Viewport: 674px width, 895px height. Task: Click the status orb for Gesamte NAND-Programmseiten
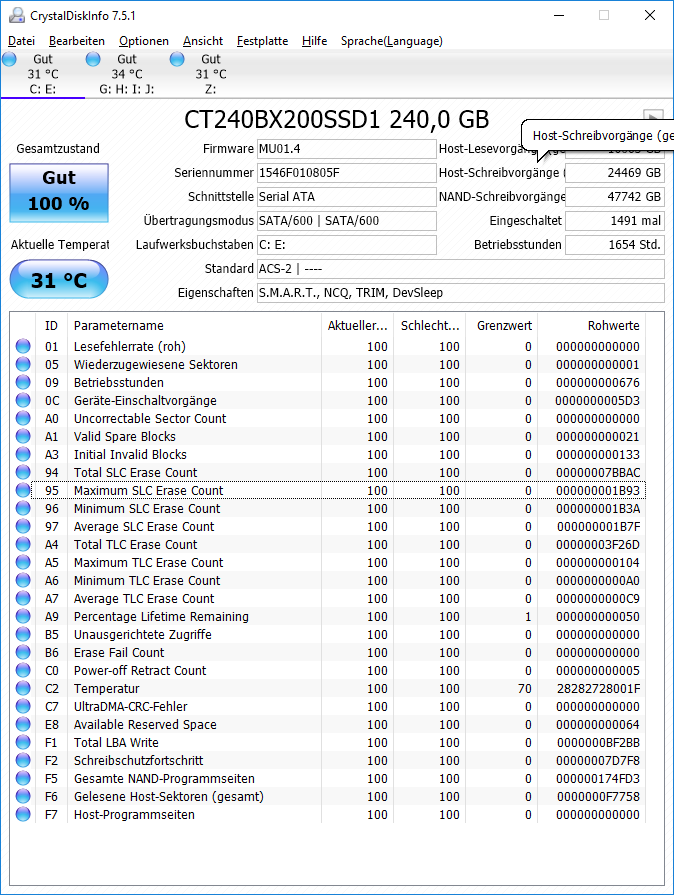click(x=23, y=778)
